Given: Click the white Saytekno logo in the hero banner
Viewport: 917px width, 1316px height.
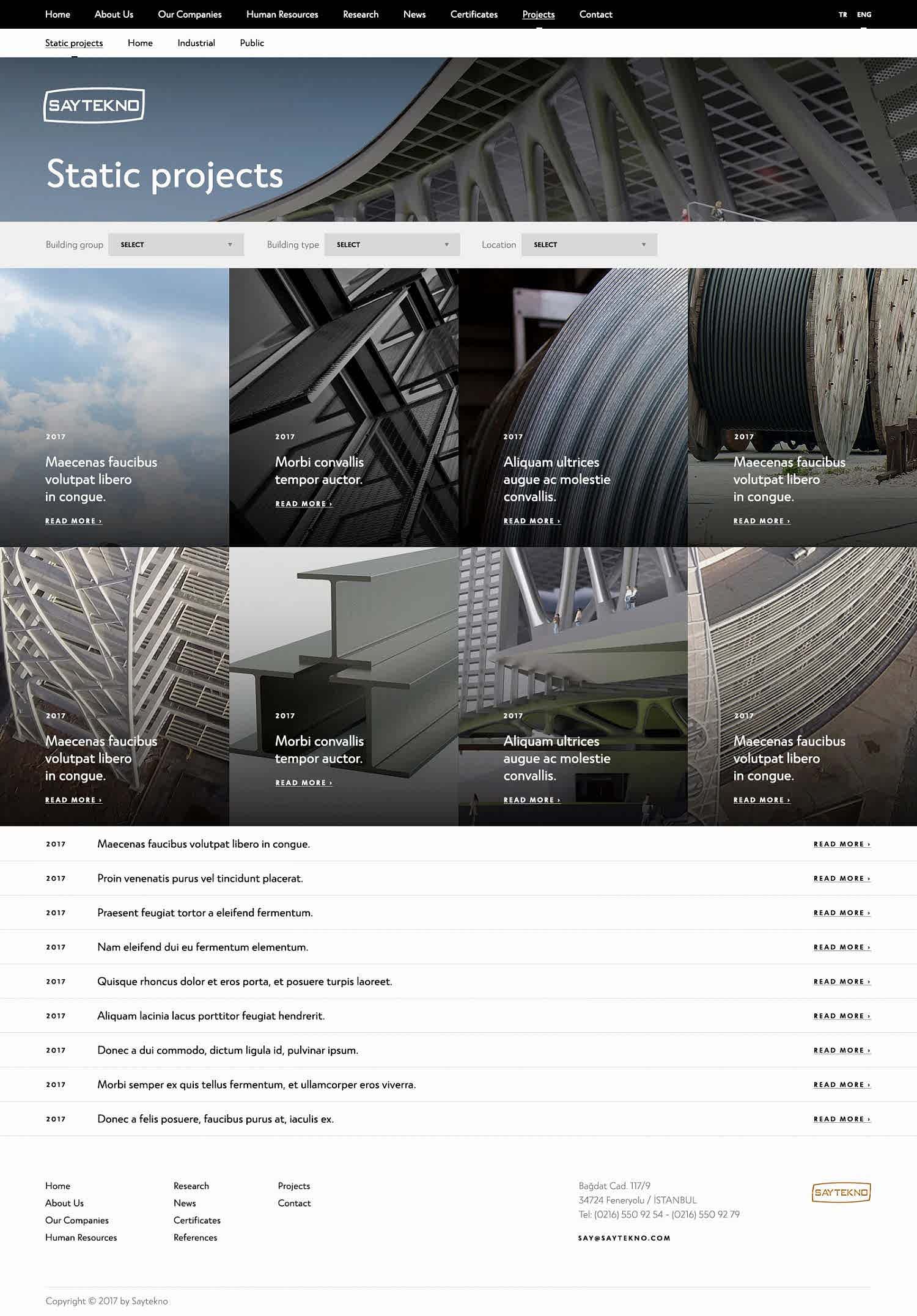Looking at the screenshot, I should 94,106.
